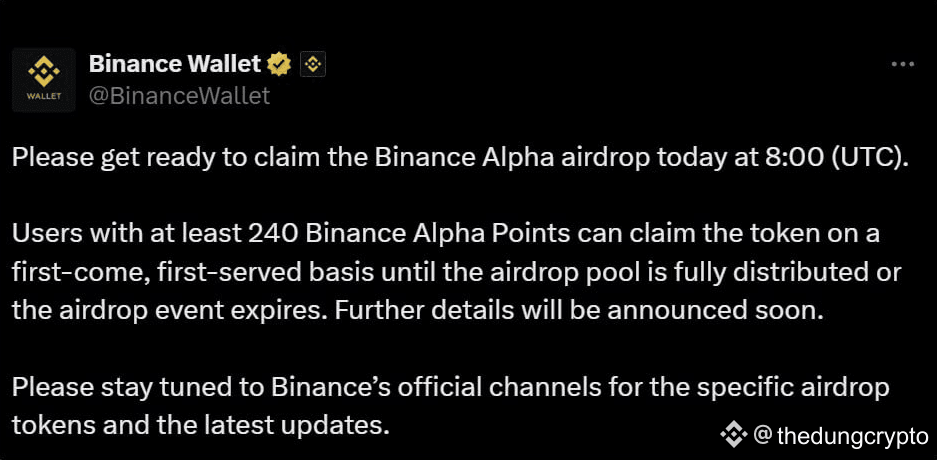Image resolution: width=937 pixels, height=460 pixels.
Task: Open the Binance Wallet profile avatar
Action: tap(44, 79)
